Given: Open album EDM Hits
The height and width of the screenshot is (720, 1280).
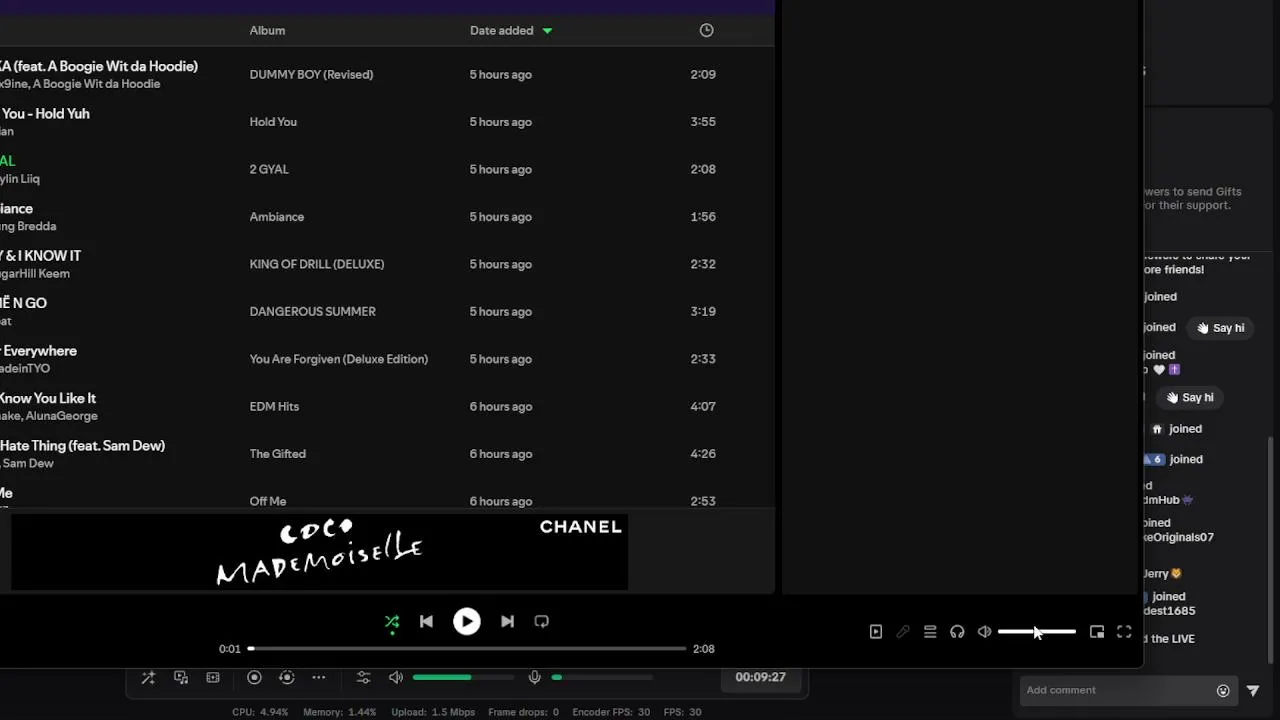Looking at the screenshot, I should 274,407.
